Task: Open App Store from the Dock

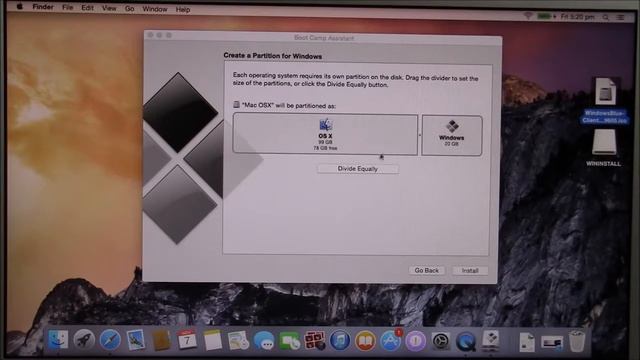Action: click(390, 341)
